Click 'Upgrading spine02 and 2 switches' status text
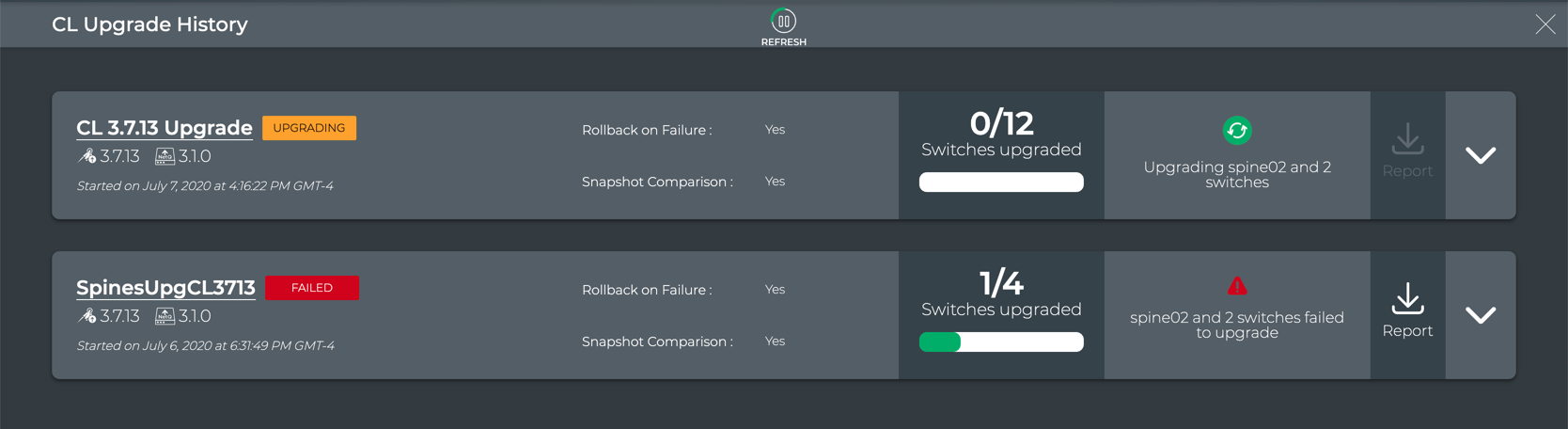1568x429 pixels. click(1237, 175)
